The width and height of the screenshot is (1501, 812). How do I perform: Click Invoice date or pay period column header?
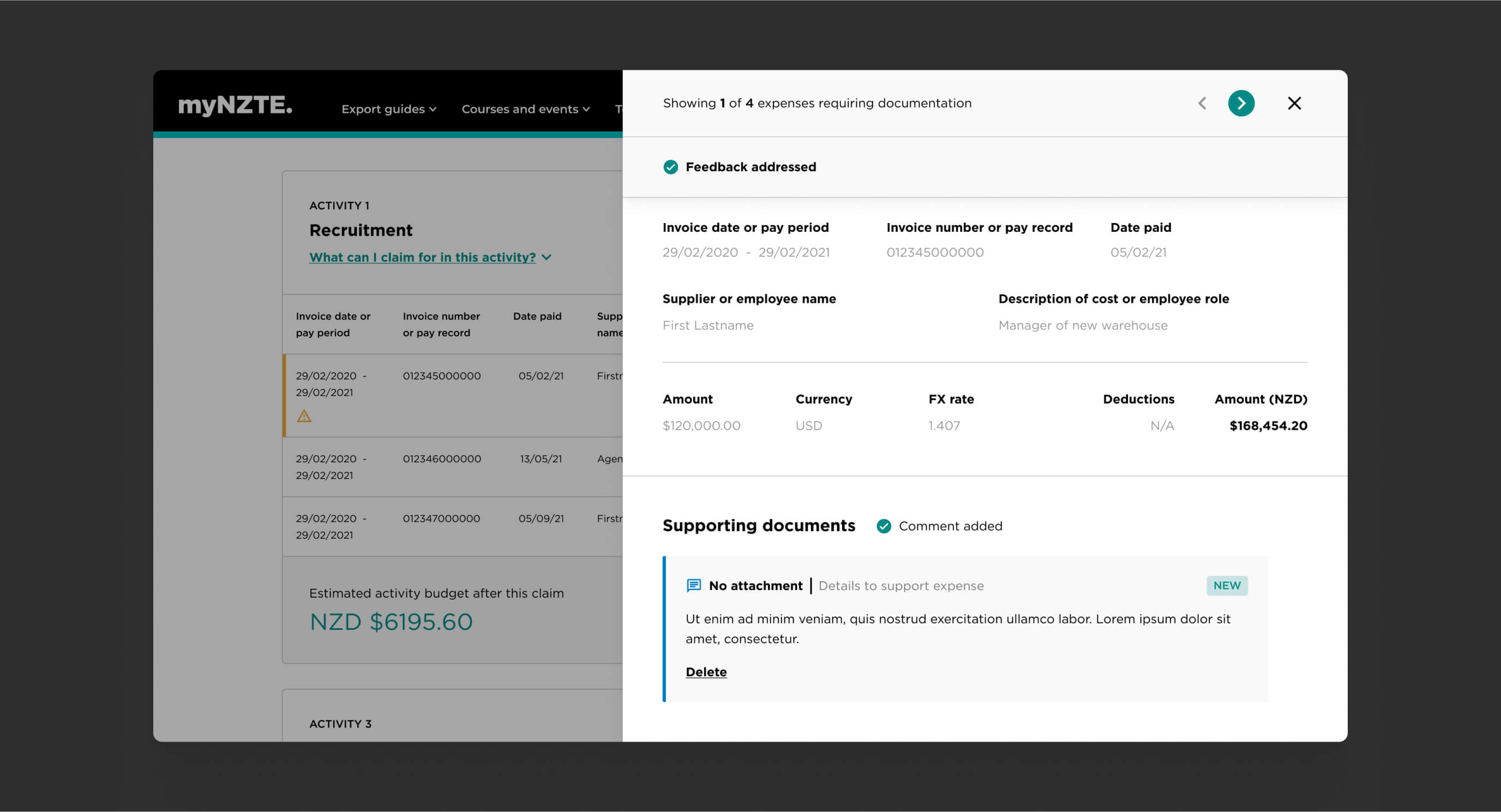click(x=333, y=324)
